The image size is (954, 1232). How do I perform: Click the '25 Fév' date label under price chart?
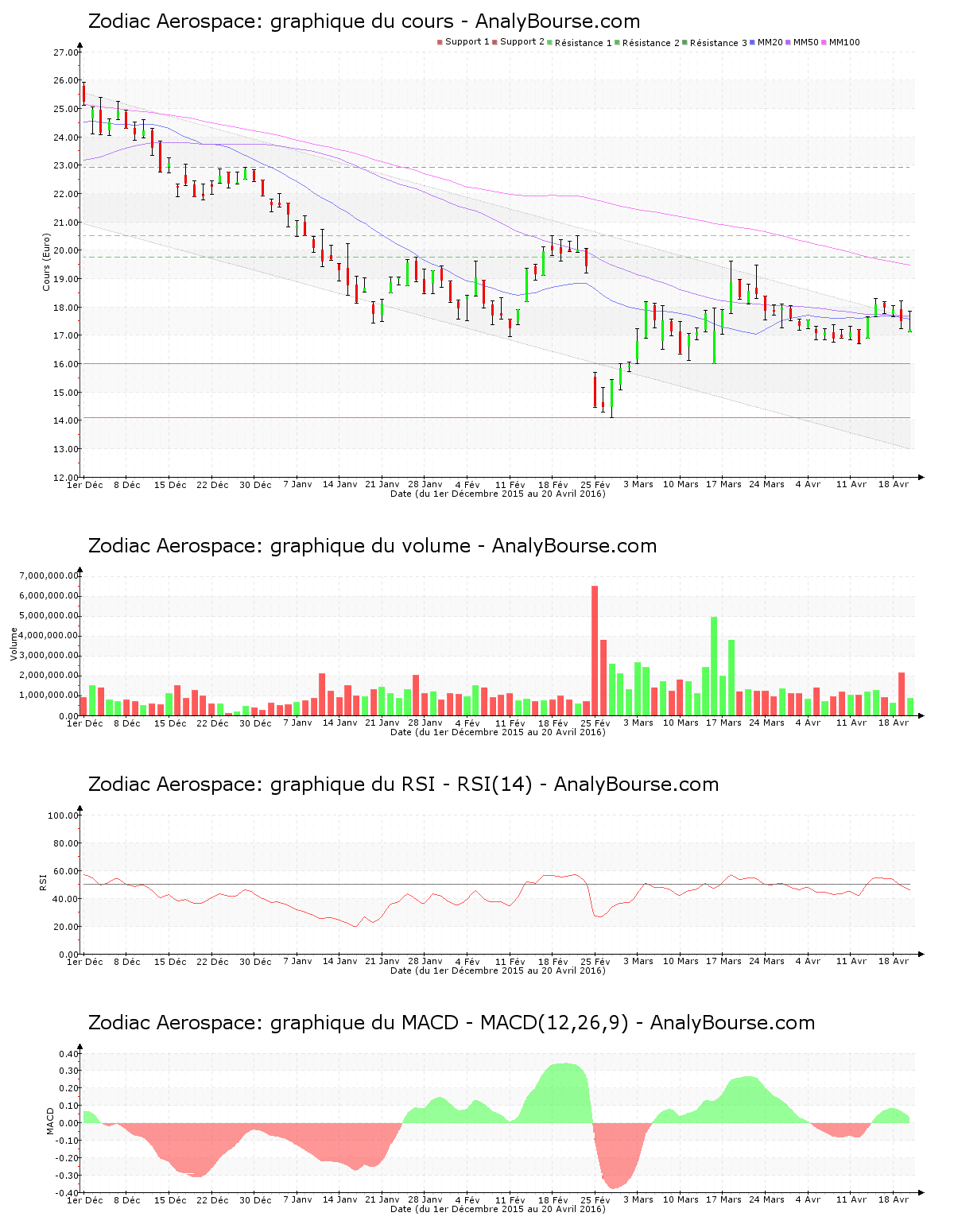pos(595,484)
